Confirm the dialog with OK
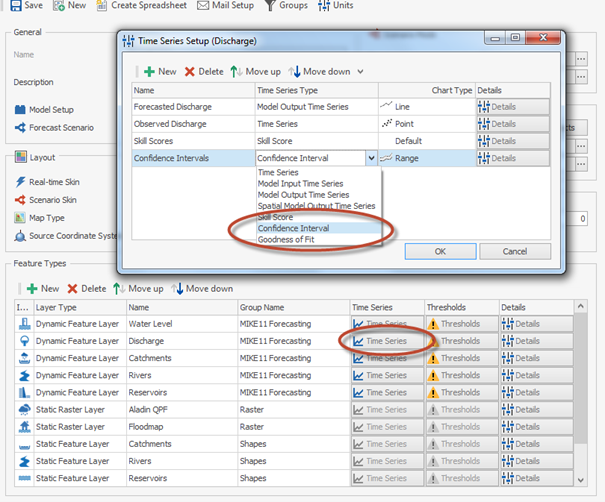The image size is (605, 502). (440, 252)
